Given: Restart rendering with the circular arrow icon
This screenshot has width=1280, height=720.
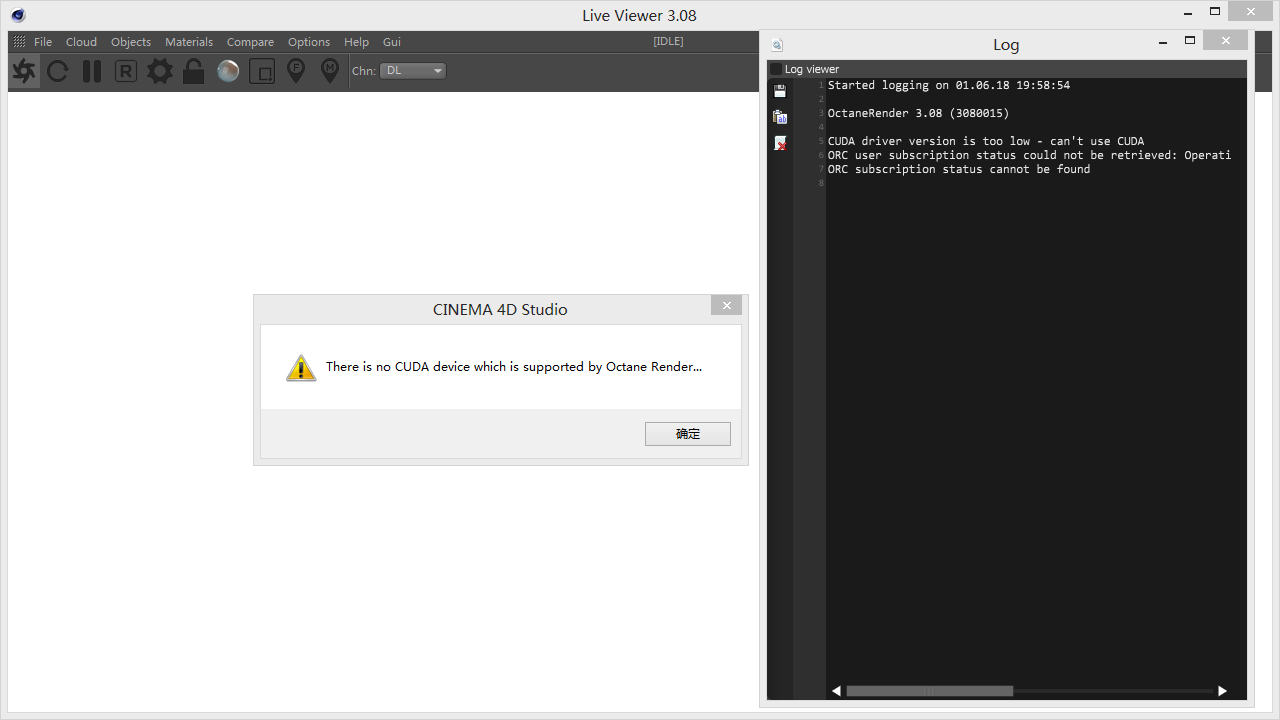Looking at the screenshot, I should click(58, 71).
